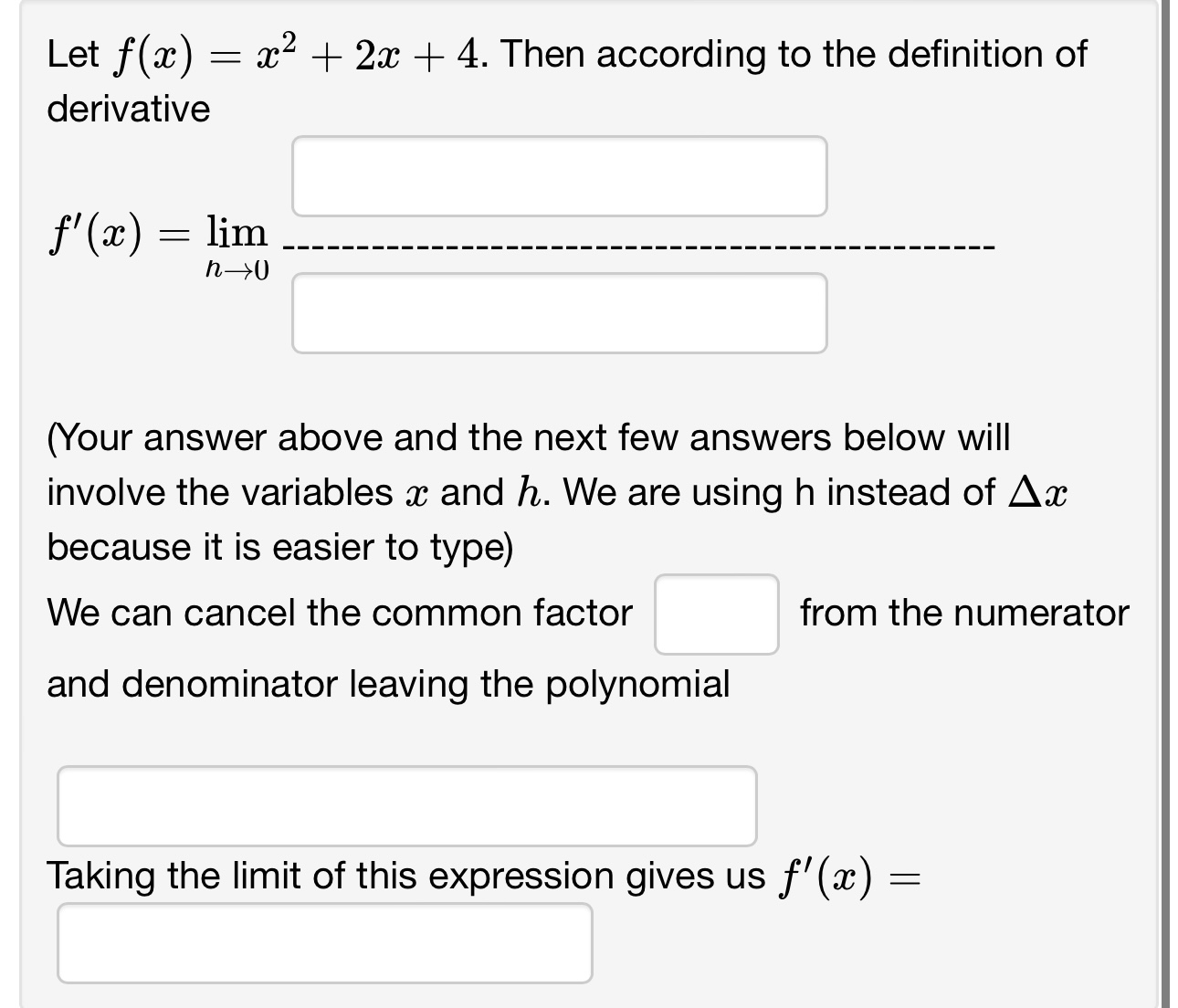The width and height of the screenshot is (1178, 1008).
Task: Click the input box below 'Taking the limit'
Action: (x=324, y=947)
